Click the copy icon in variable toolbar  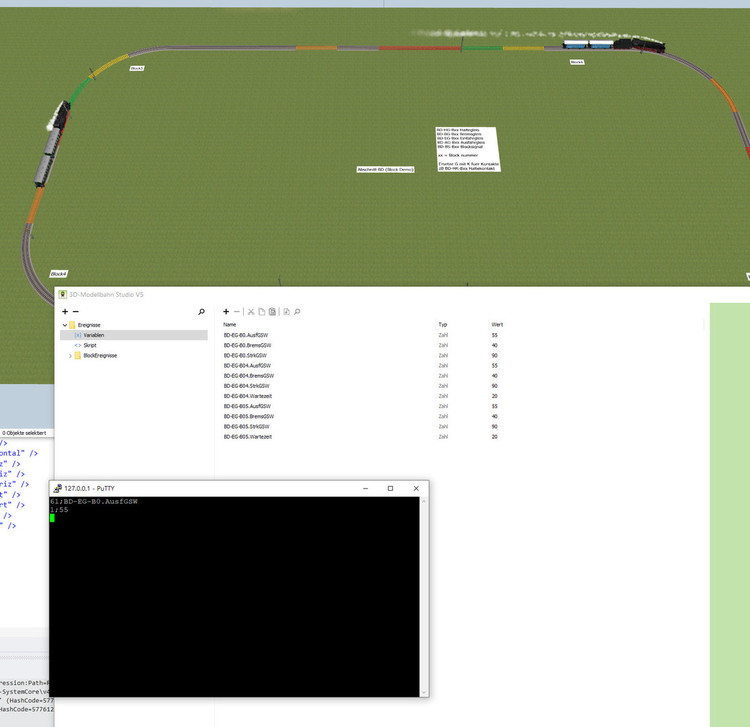click(x=262, y=311)
